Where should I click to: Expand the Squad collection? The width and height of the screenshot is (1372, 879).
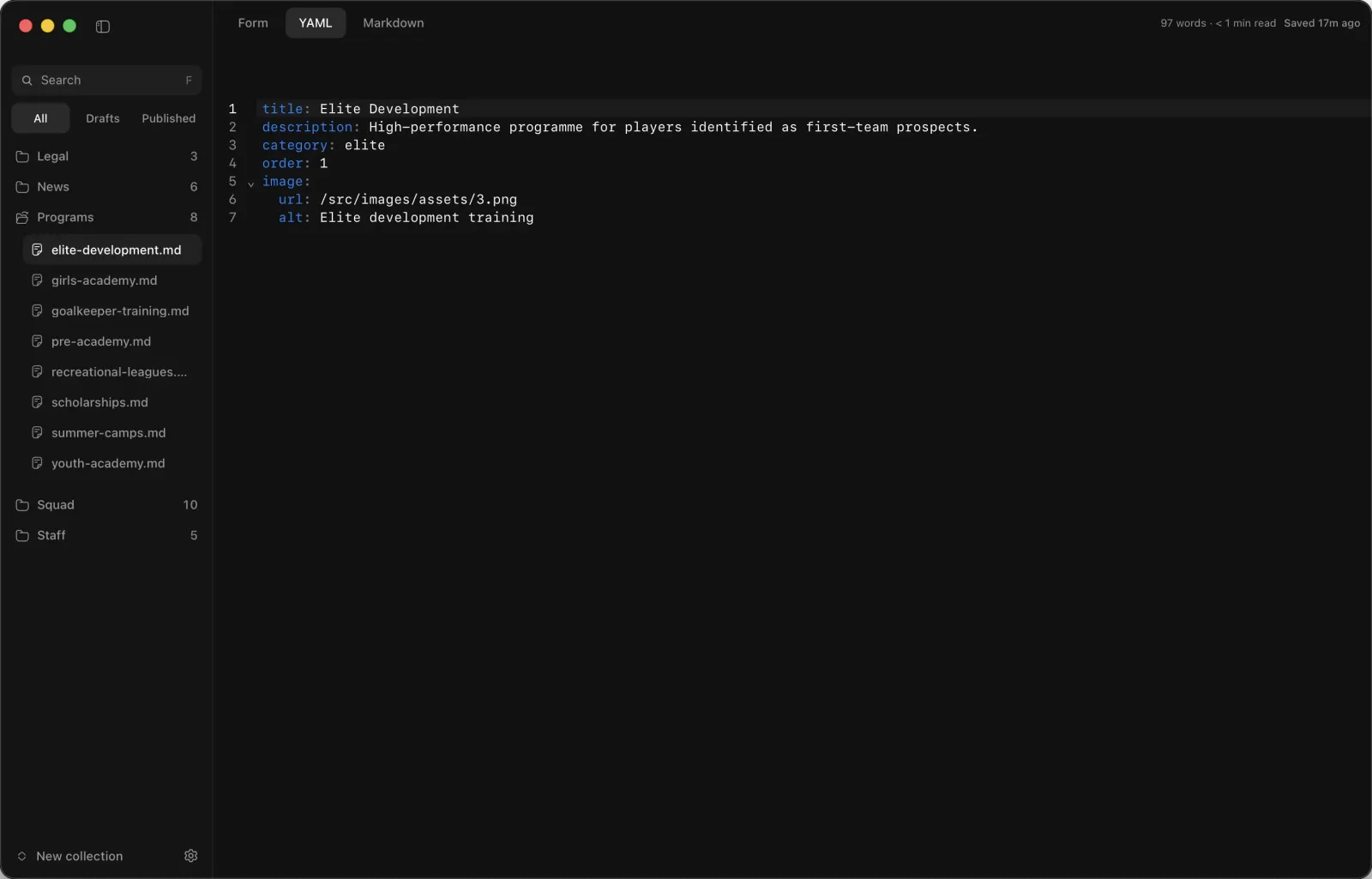click(x=106, y=505)
